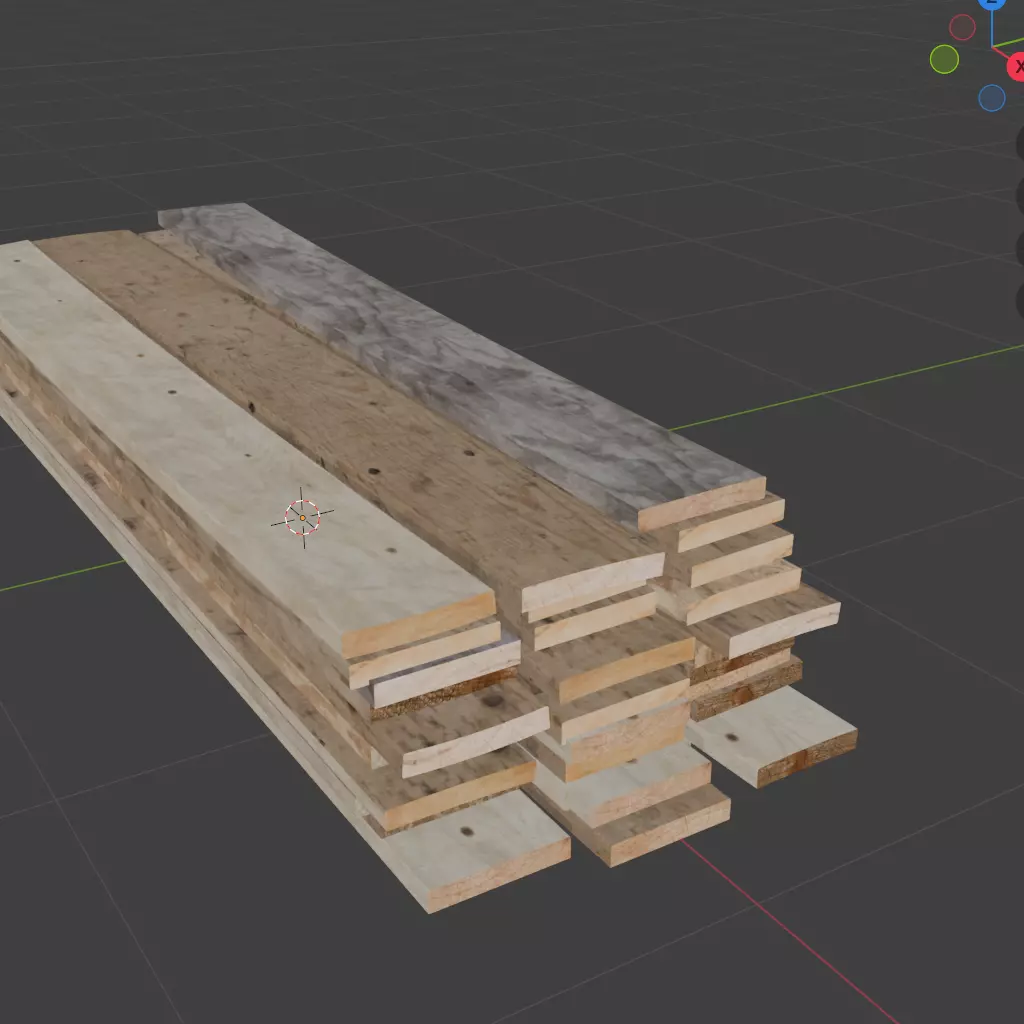Click the hollow red negative X gizmo circle
This screenshot has height=1024, width=1024.
[x=962, y=27]
